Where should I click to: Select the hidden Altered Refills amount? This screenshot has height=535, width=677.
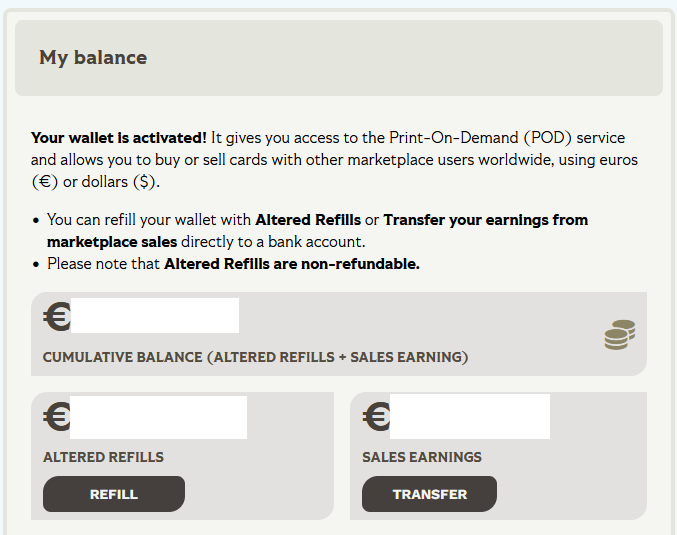(x=158, y=417)
